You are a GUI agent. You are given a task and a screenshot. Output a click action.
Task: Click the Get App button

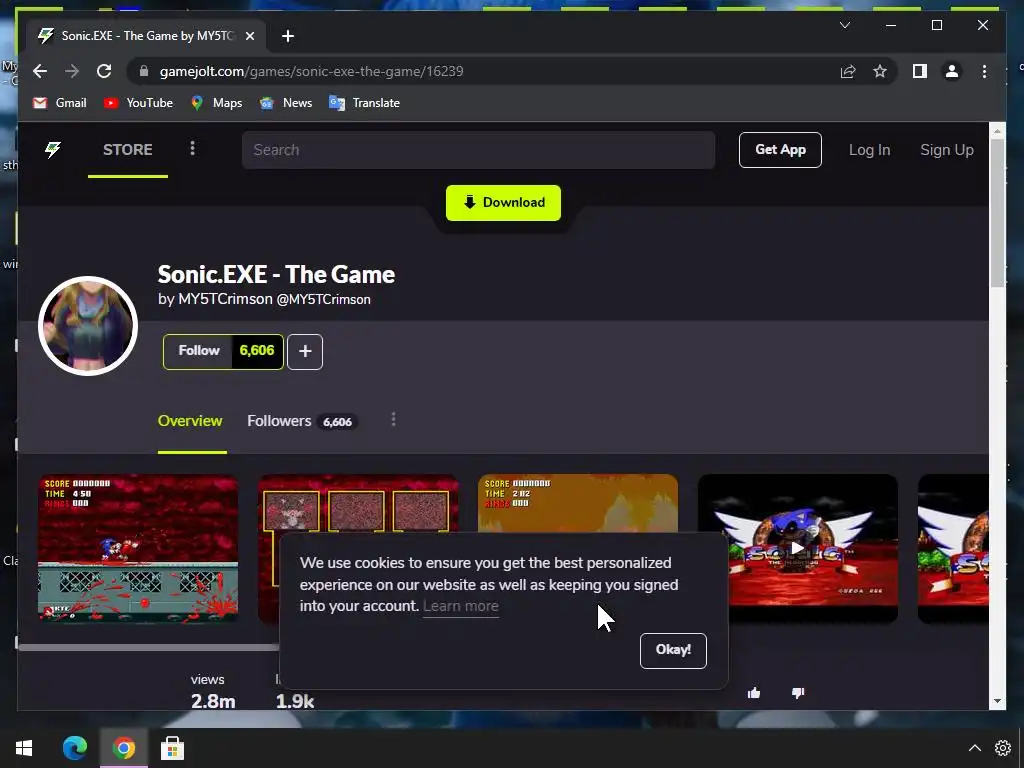pyautogui.click(x=780, y=150)
